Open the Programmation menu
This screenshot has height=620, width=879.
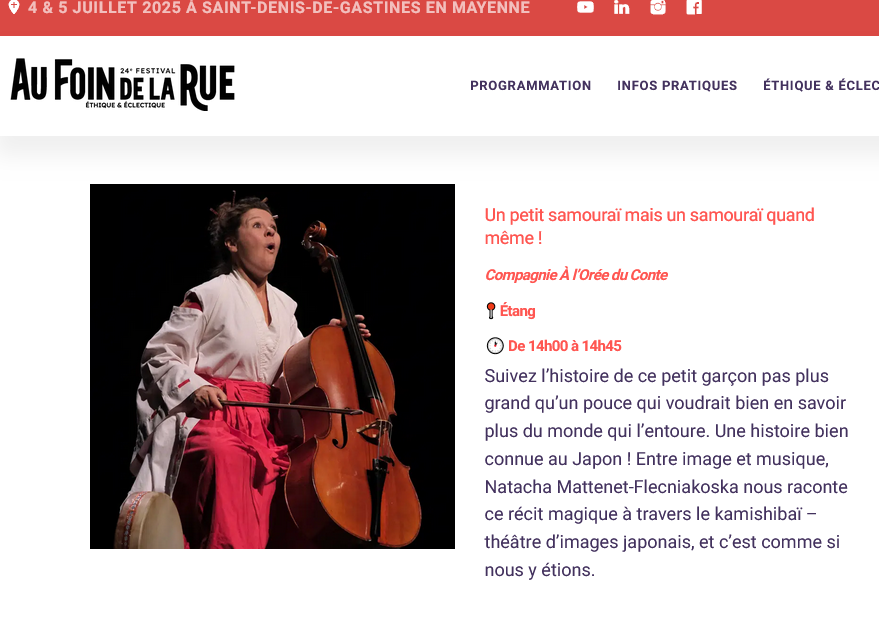(530, 85)
